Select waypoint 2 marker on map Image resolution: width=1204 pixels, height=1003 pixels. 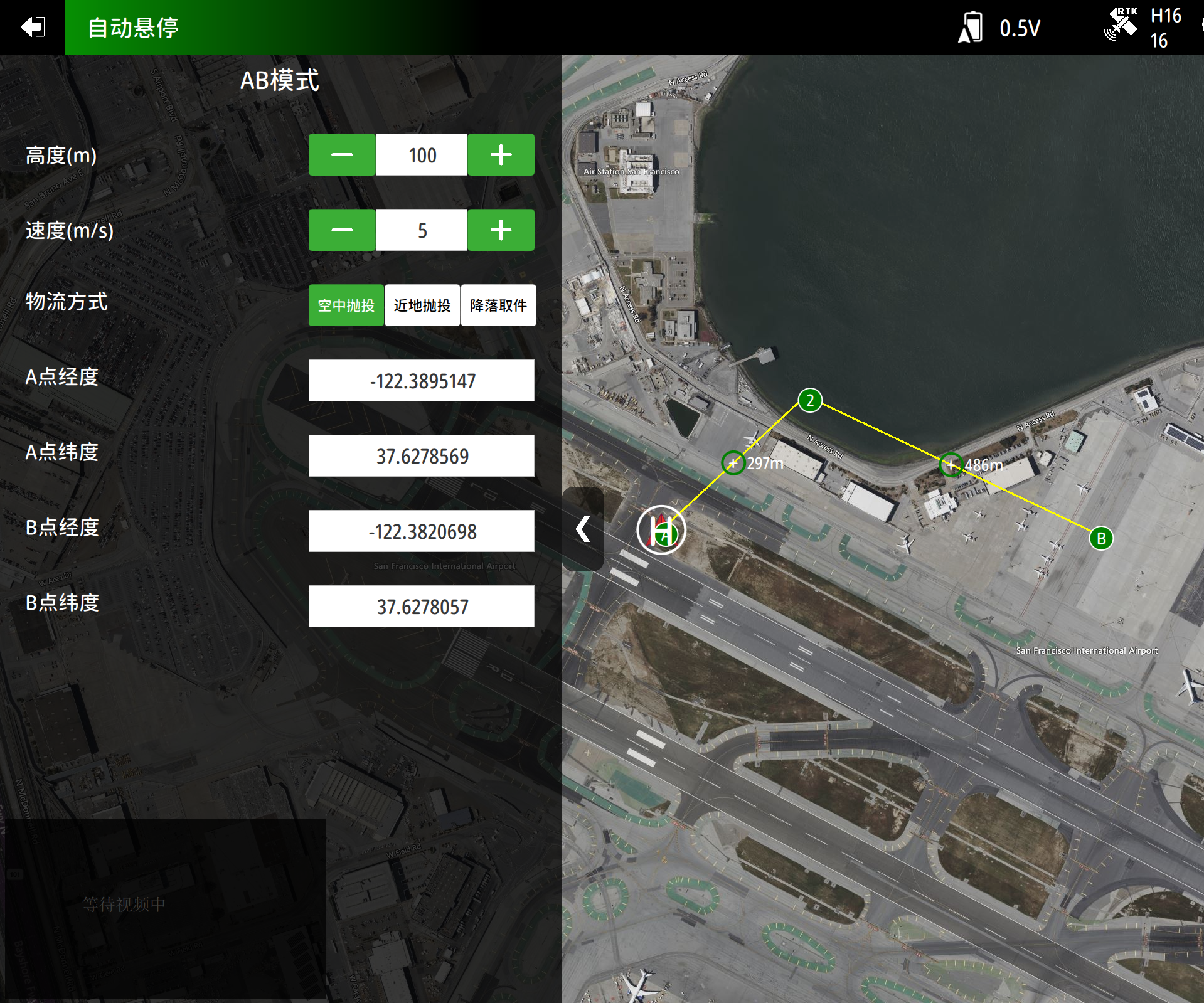tap(810, 400)
